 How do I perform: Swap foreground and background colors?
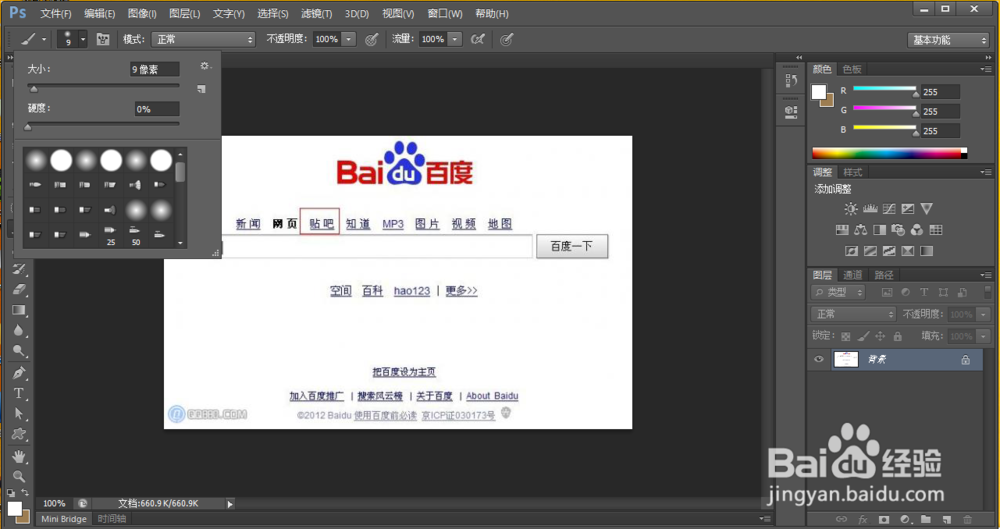pyautogui.click(x=25, y=493)
